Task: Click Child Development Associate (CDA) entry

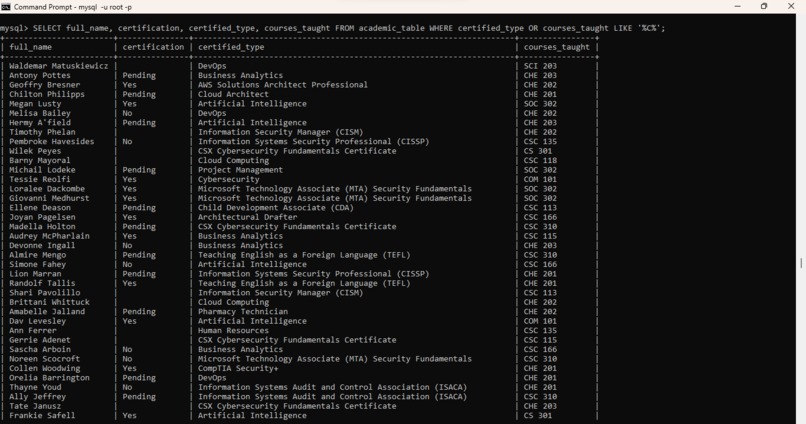Action: click(x=276, y=208)
